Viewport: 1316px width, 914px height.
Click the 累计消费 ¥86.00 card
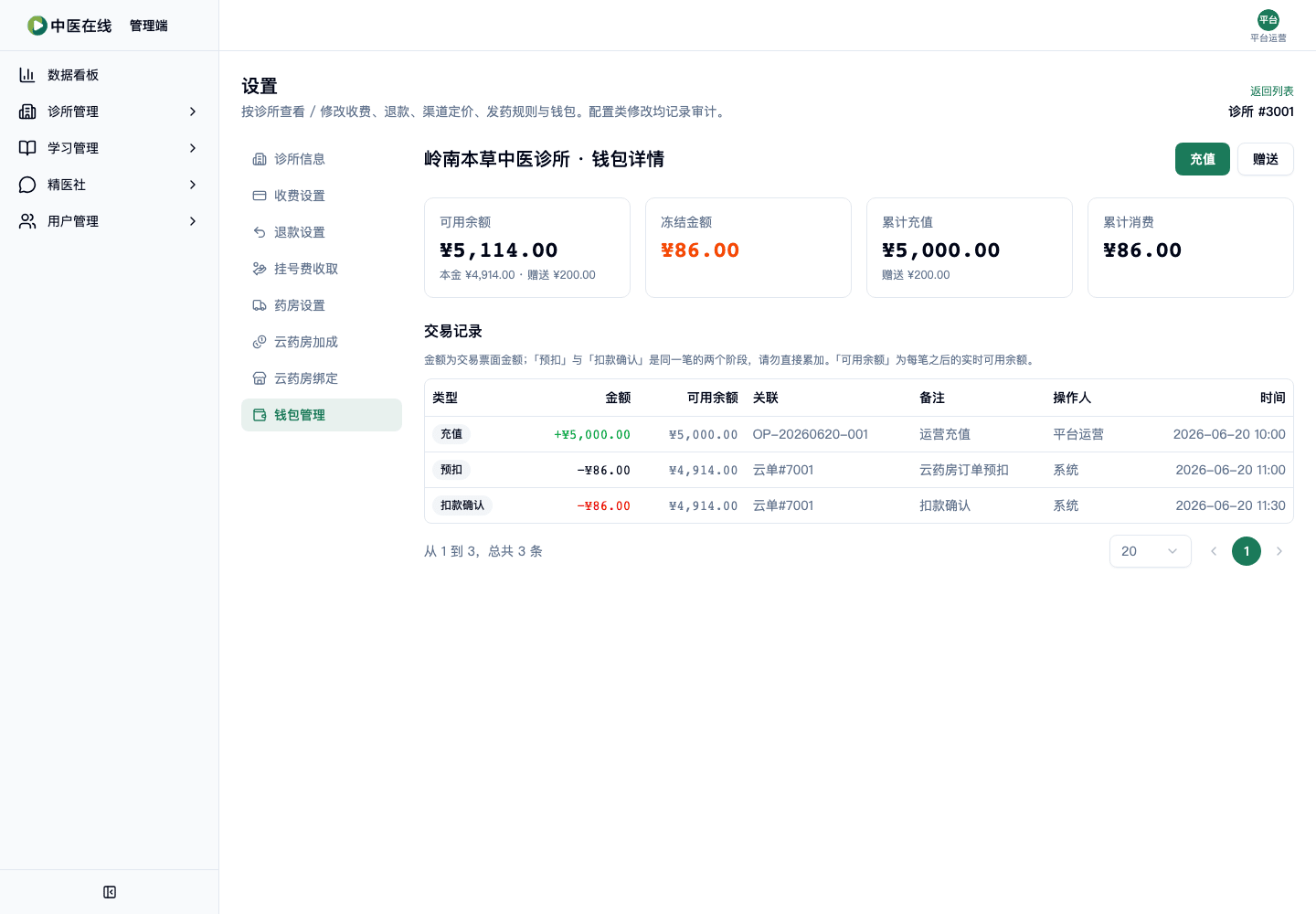[1191, 248]
